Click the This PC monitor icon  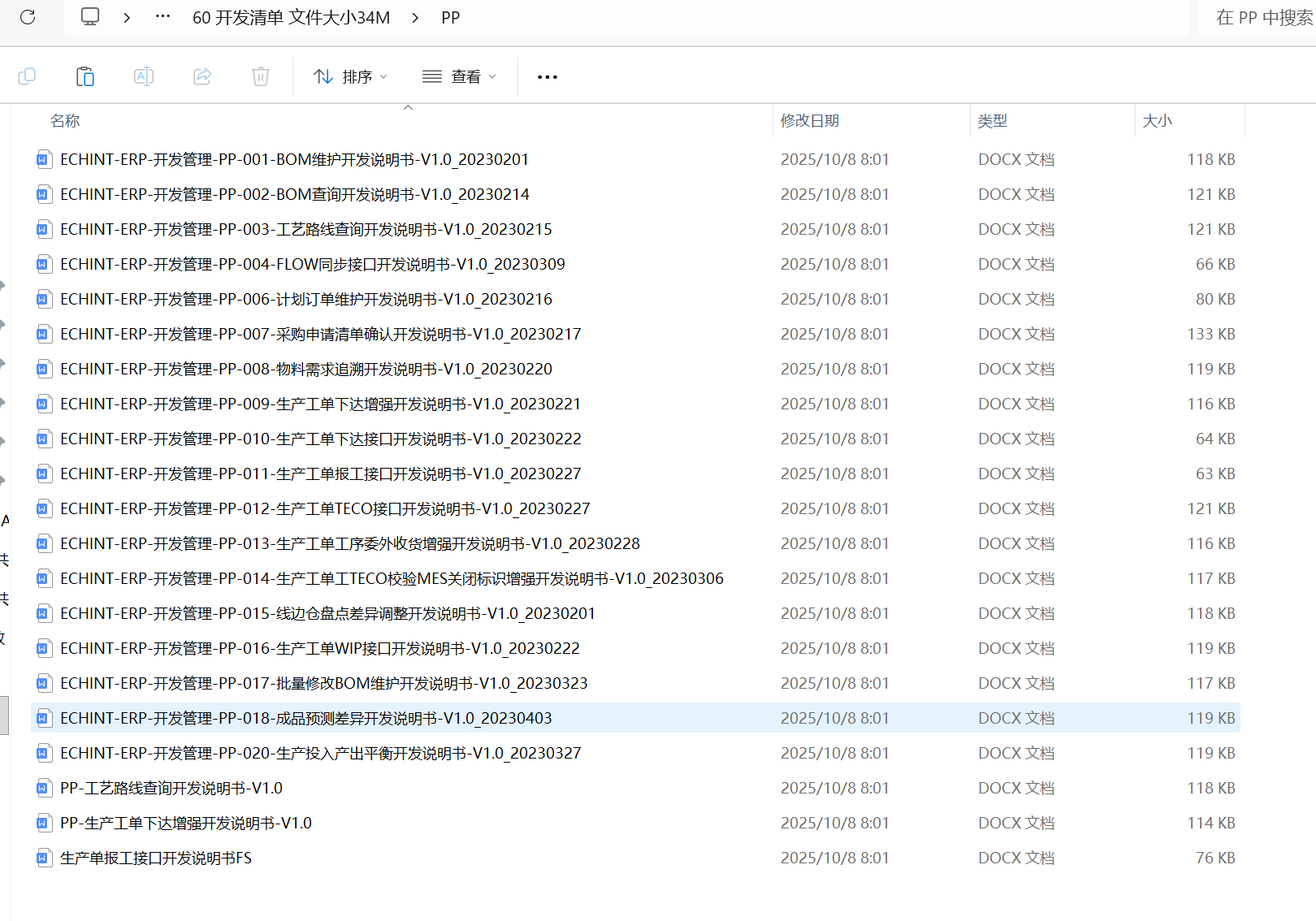click(90, 17)
